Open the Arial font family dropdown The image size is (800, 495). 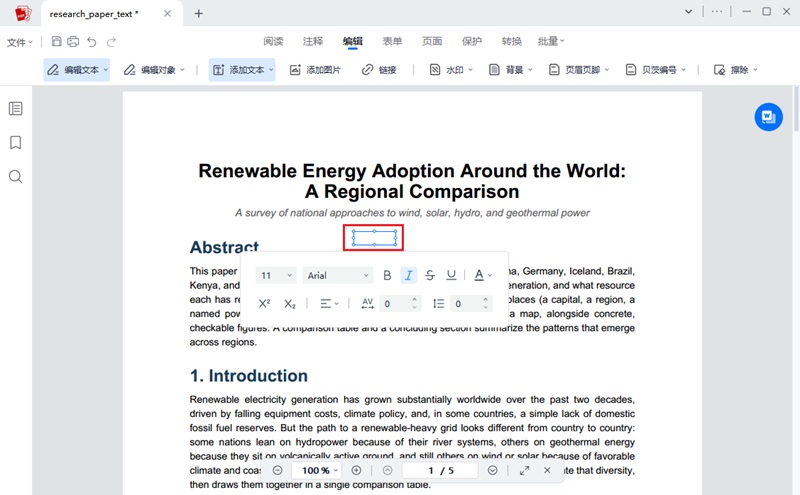pos(338,276)
